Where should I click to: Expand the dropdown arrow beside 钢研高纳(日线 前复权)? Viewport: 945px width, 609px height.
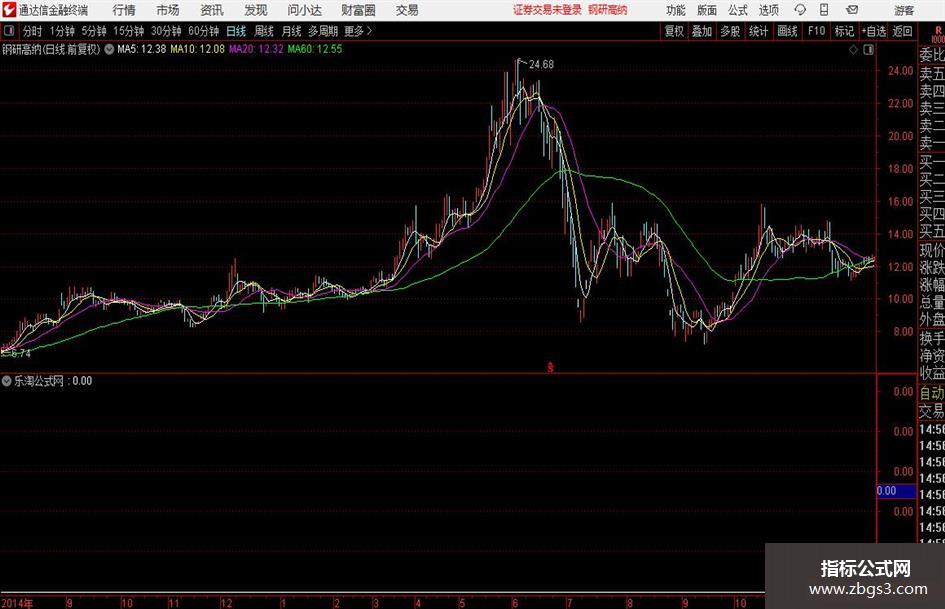tap(109, 49)
